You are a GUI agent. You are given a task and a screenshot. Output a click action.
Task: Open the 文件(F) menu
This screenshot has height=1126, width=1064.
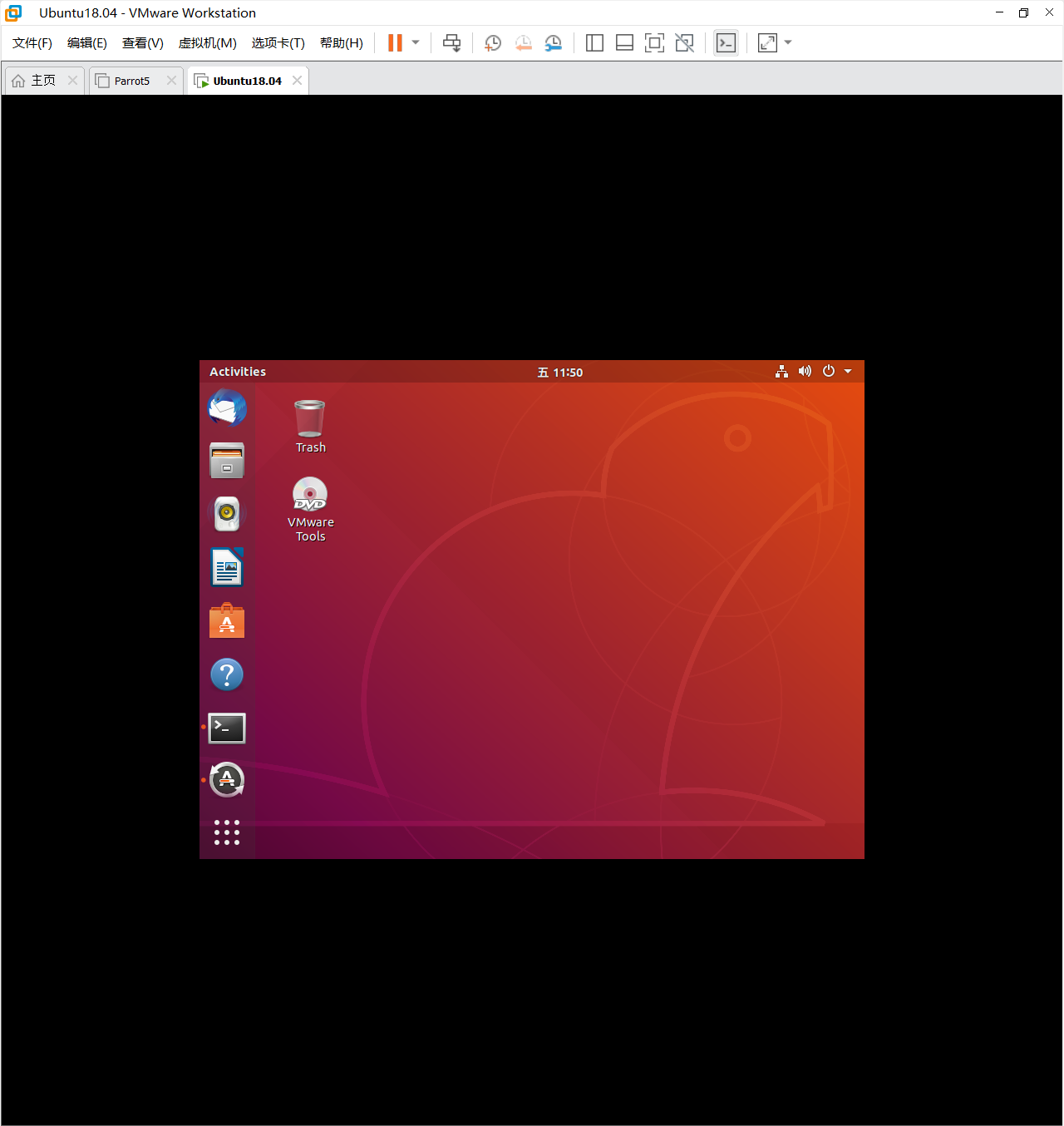click(32, 43)
